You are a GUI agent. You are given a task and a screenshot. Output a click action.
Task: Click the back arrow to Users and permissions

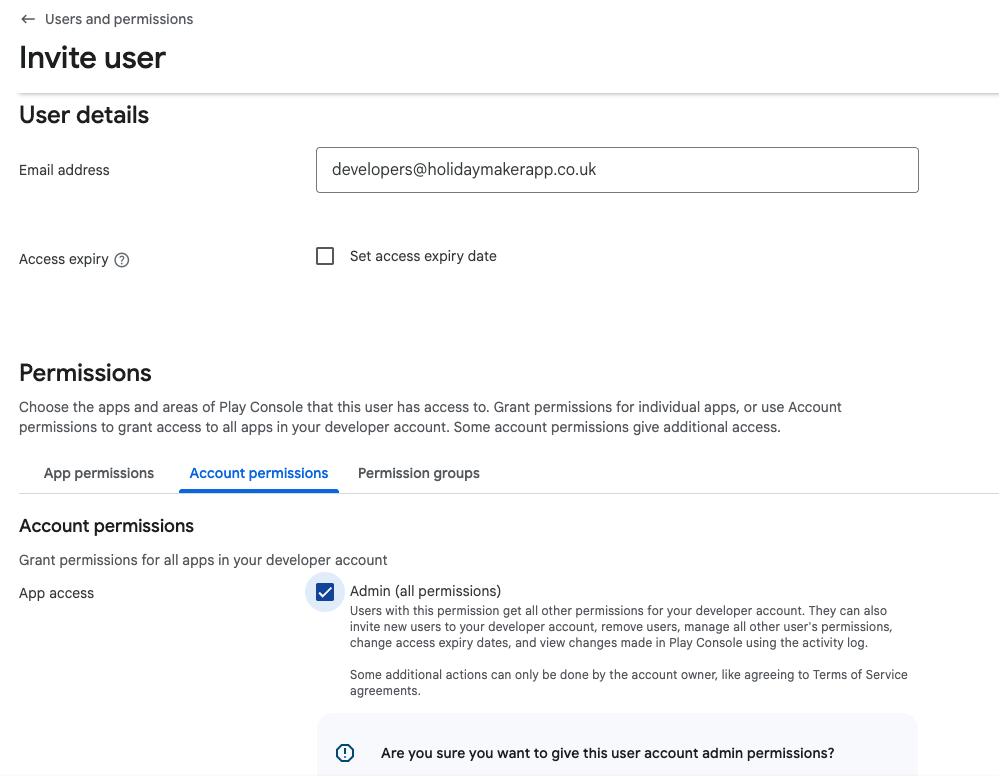coord(26,18)
